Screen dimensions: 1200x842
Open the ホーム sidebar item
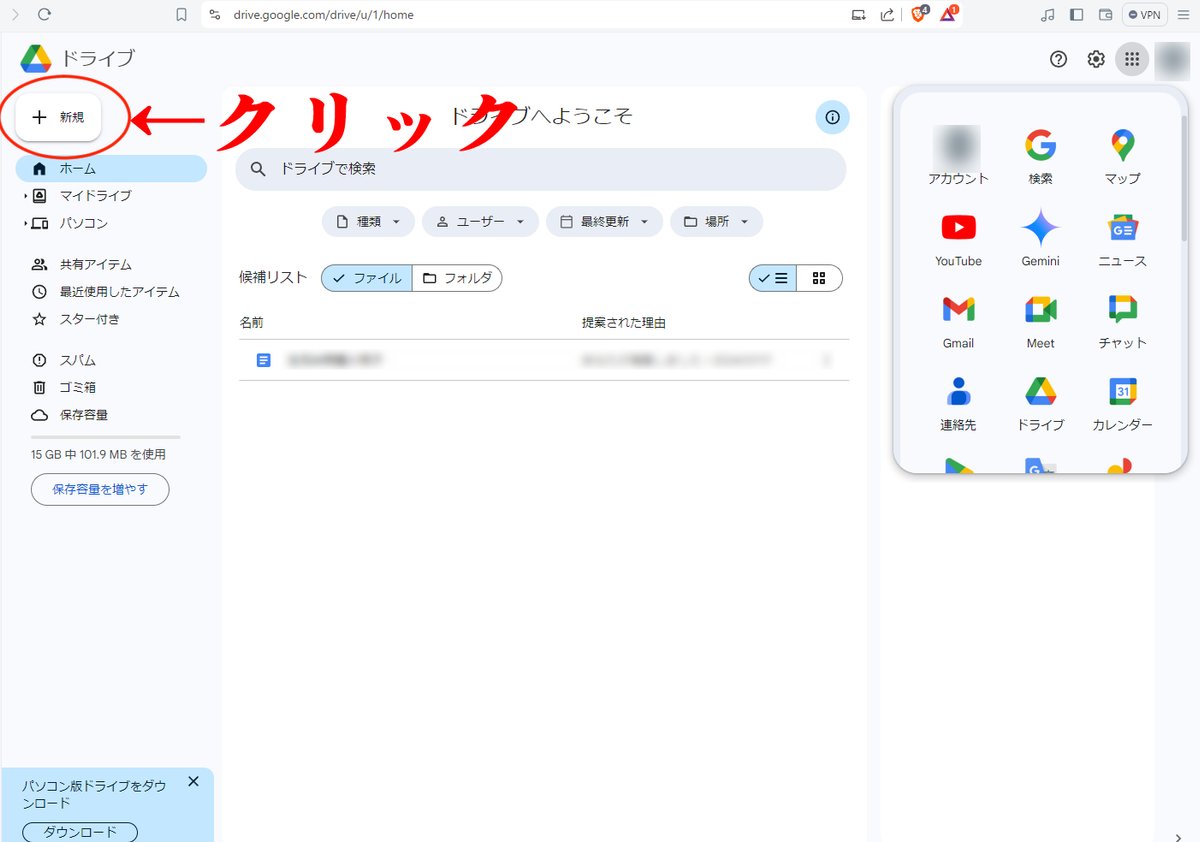click(111, 169)
